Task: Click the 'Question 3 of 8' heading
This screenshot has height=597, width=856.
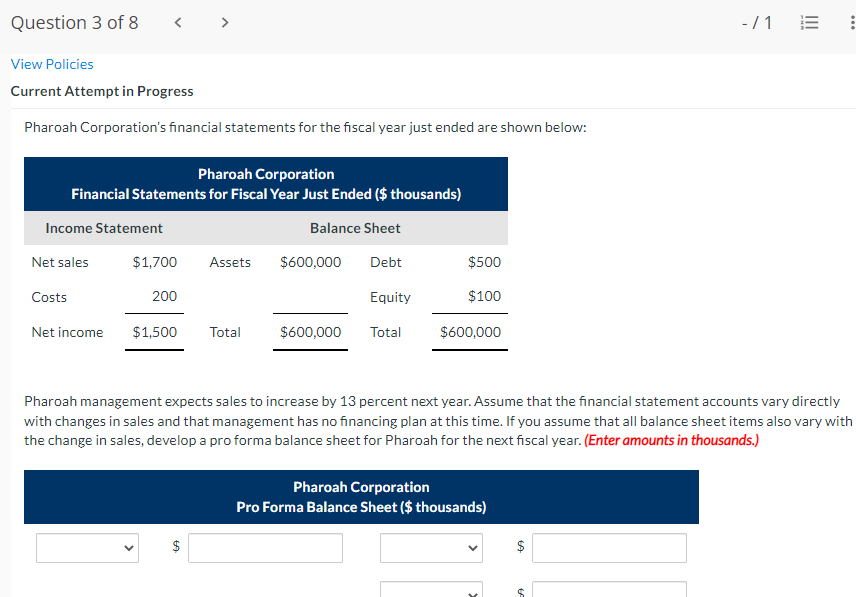Action: (75, 22)
